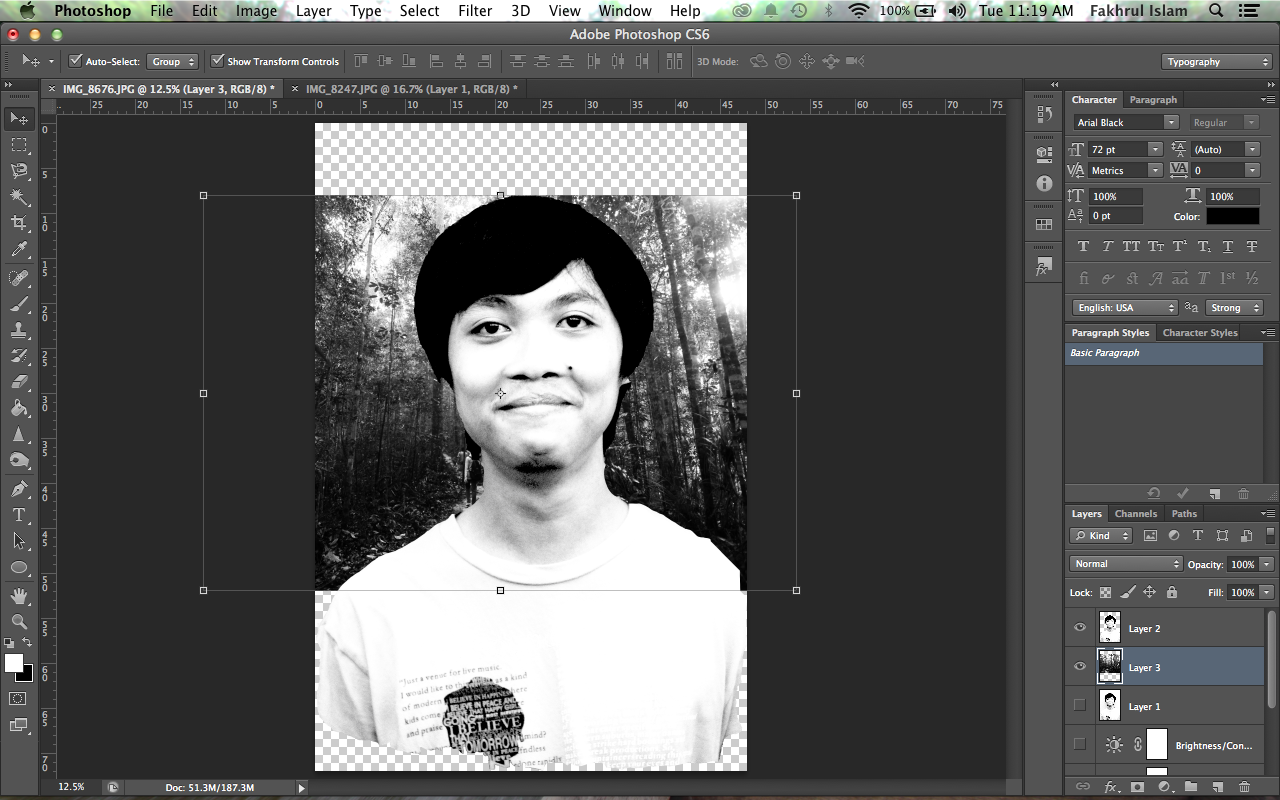Click Layer 1 thumbnail
The width and height of the screenshot is (1280, 800).
1110,706
